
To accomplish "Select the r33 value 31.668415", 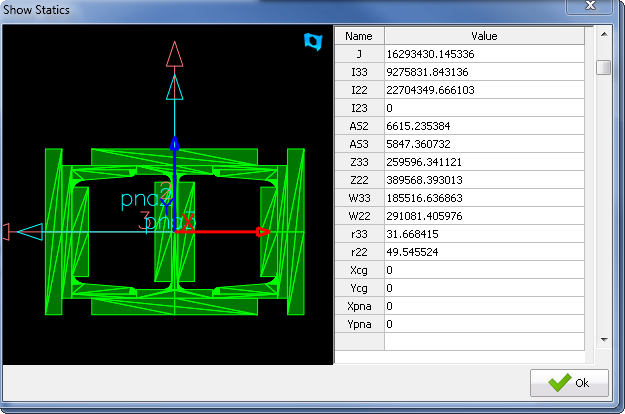I will pos(484,233).
